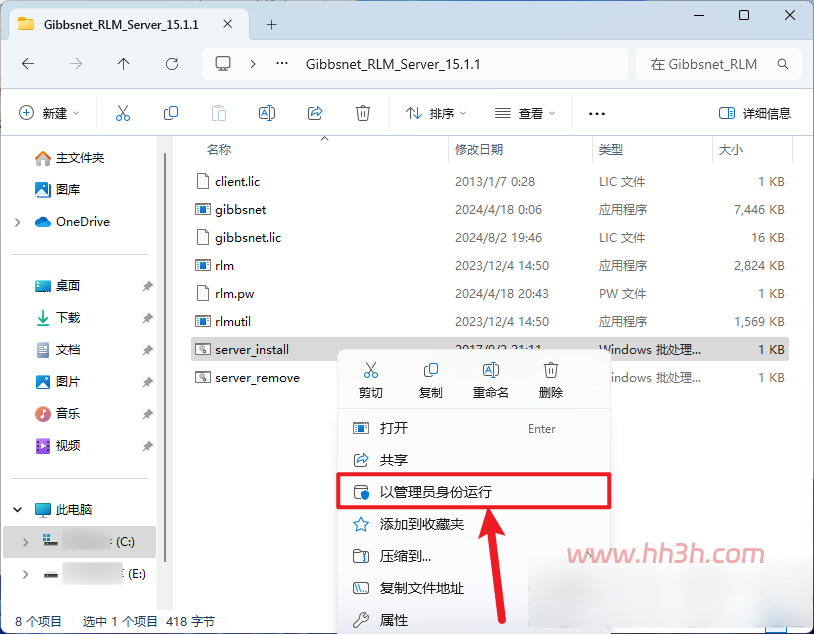Open the 查看 view dropdown

(525, 113)
